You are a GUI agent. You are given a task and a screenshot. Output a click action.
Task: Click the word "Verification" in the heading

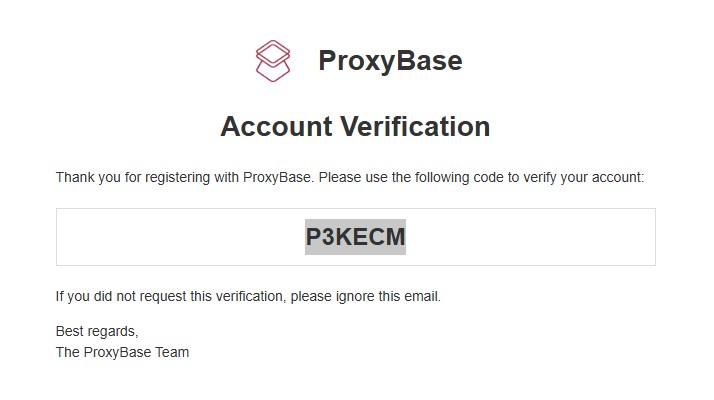click(x=415, y=127)
